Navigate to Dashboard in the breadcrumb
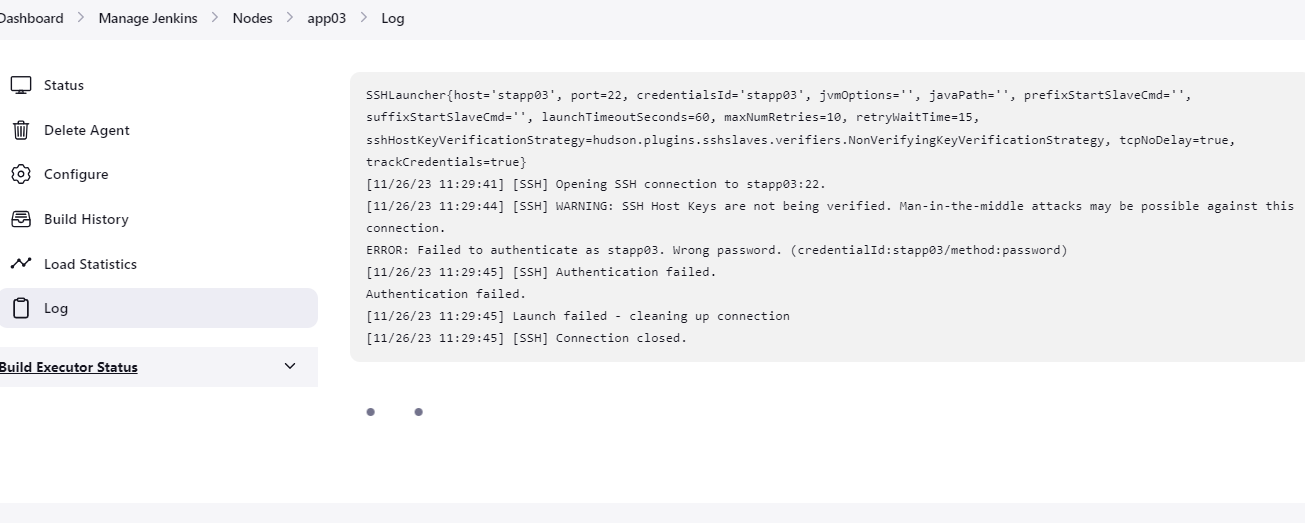This screenshot has width=1305, height=523. point(30,18)
